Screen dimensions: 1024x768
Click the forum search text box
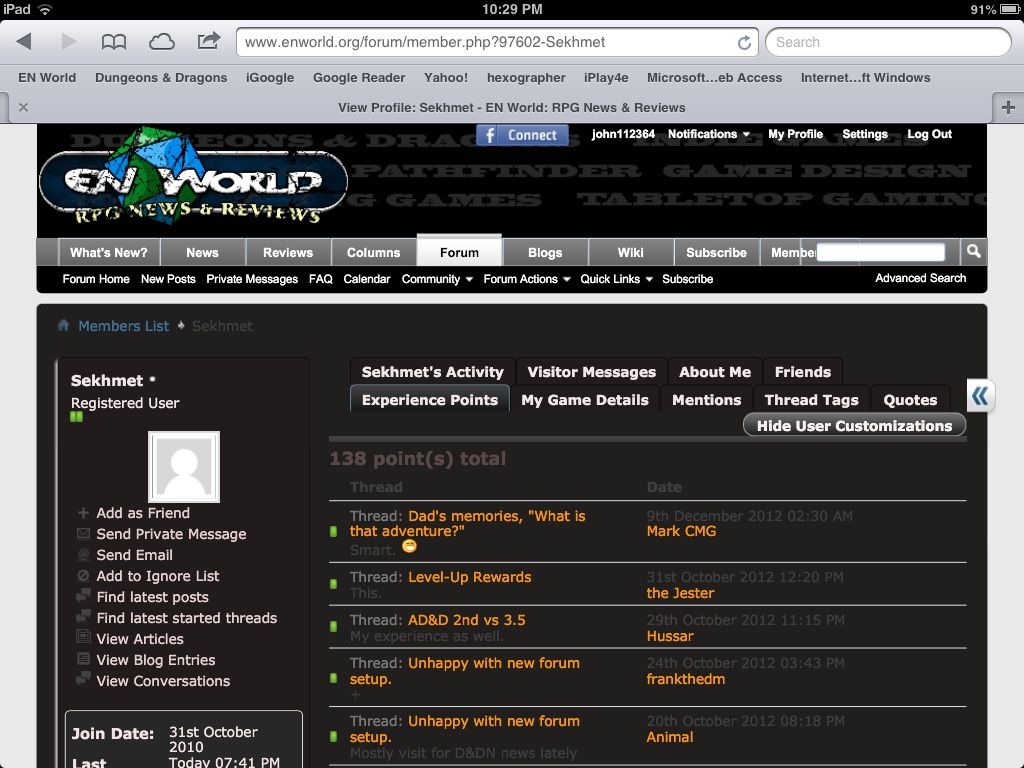880,252
